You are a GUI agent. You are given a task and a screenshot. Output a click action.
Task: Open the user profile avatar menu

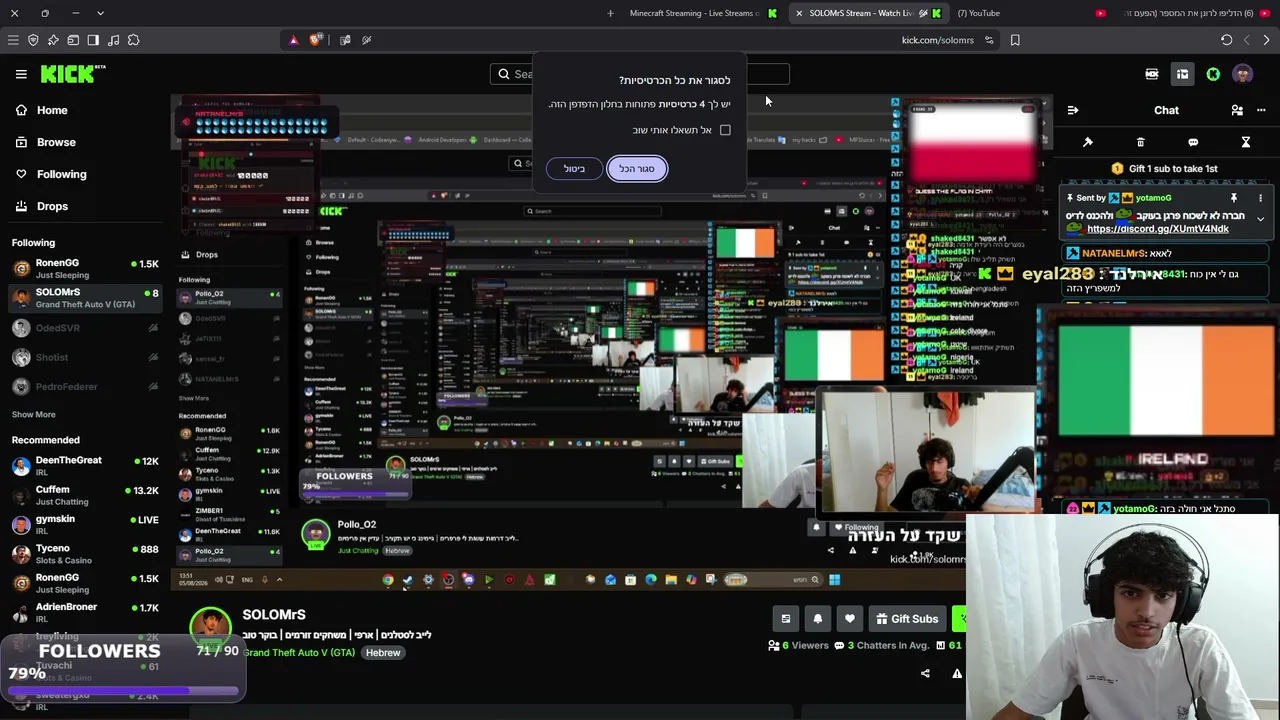(x=1243, y=74)
